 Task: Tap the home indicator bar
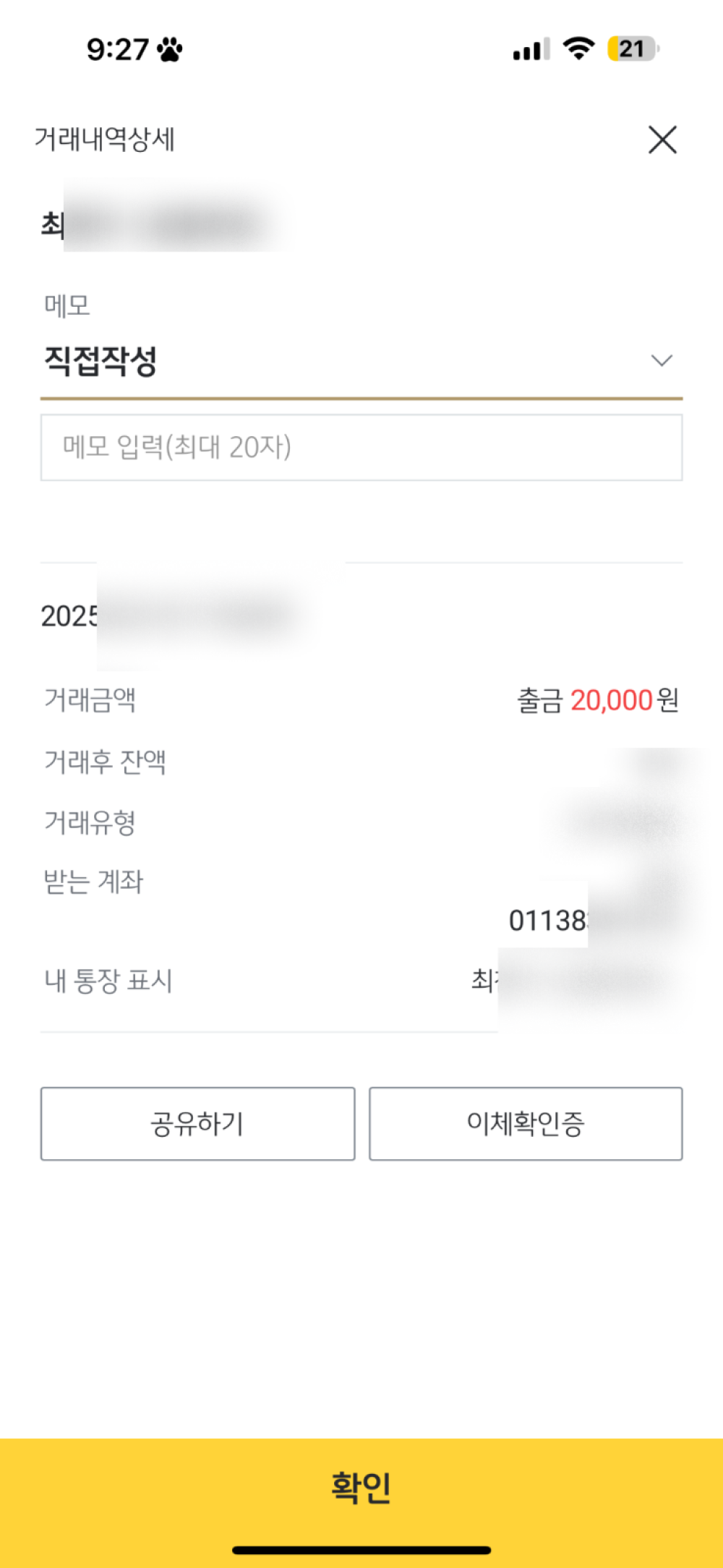(361, 1550)
